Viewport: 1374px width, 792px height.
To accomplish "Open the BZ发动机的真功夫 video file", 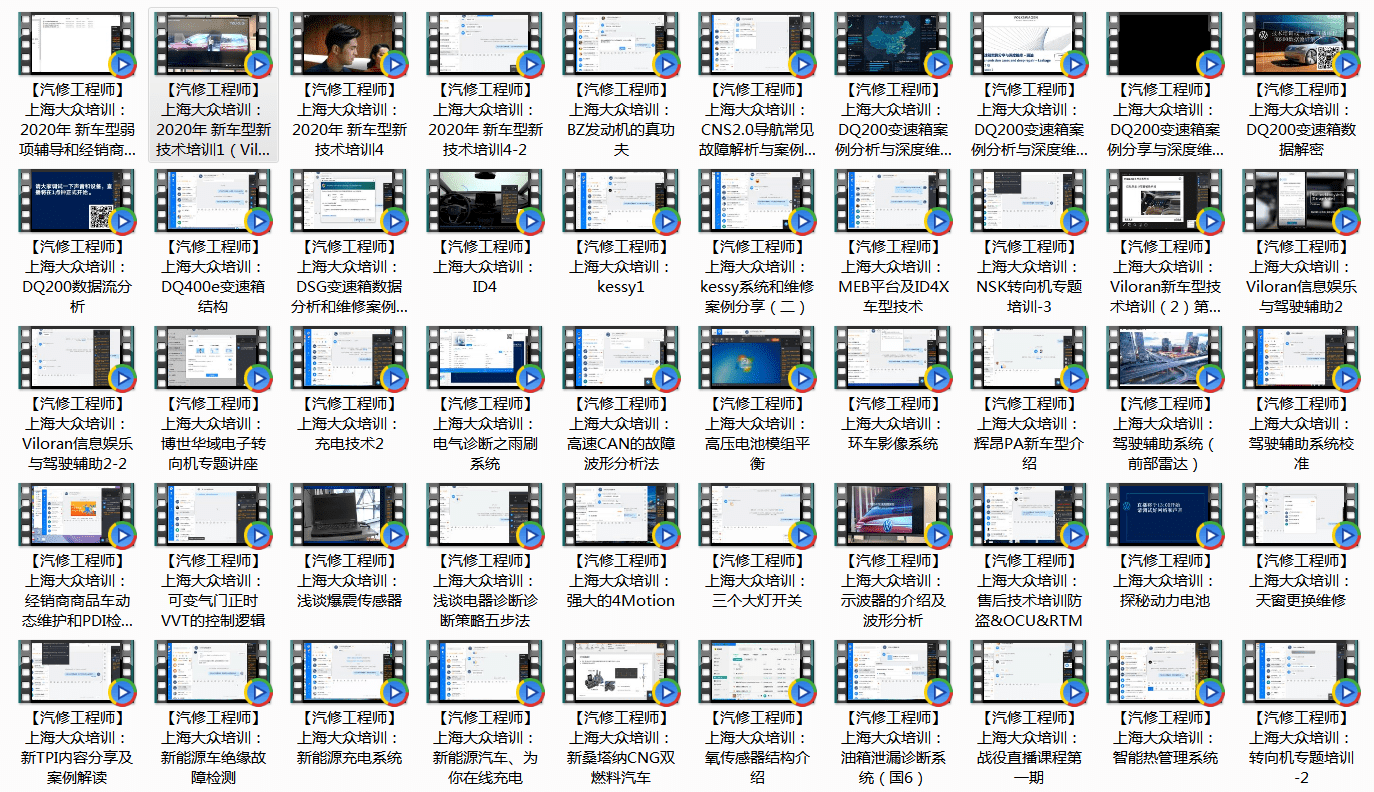I will tap(620, 45).
